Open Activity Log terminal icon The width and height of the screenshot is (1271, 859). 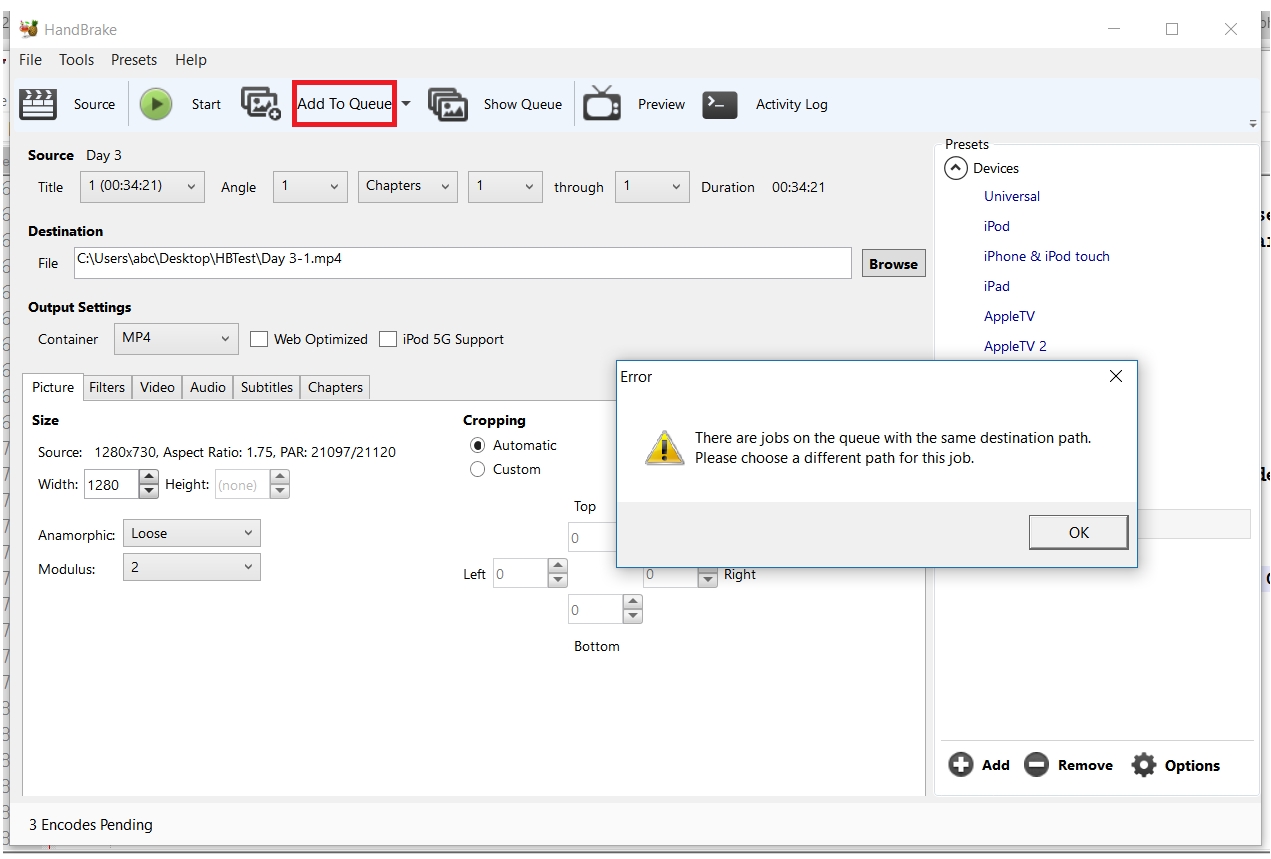tap(720, 104)
